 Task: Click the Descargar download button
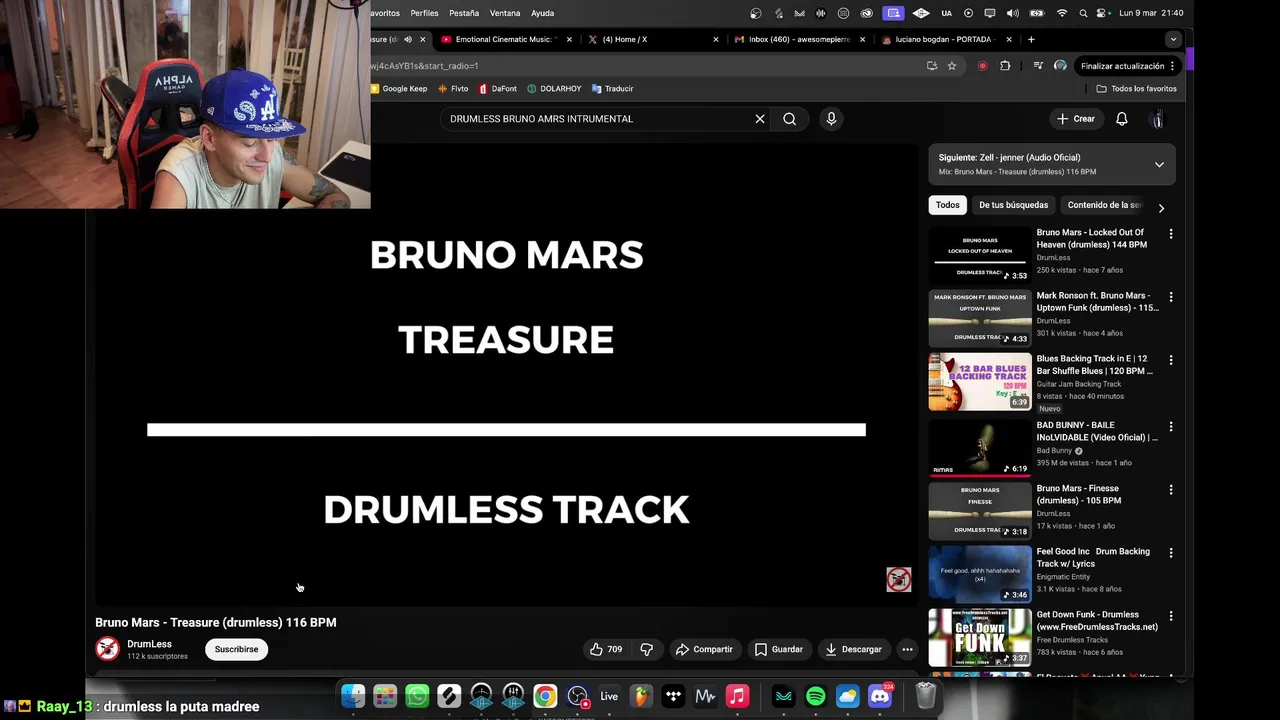tap(853, 649)
